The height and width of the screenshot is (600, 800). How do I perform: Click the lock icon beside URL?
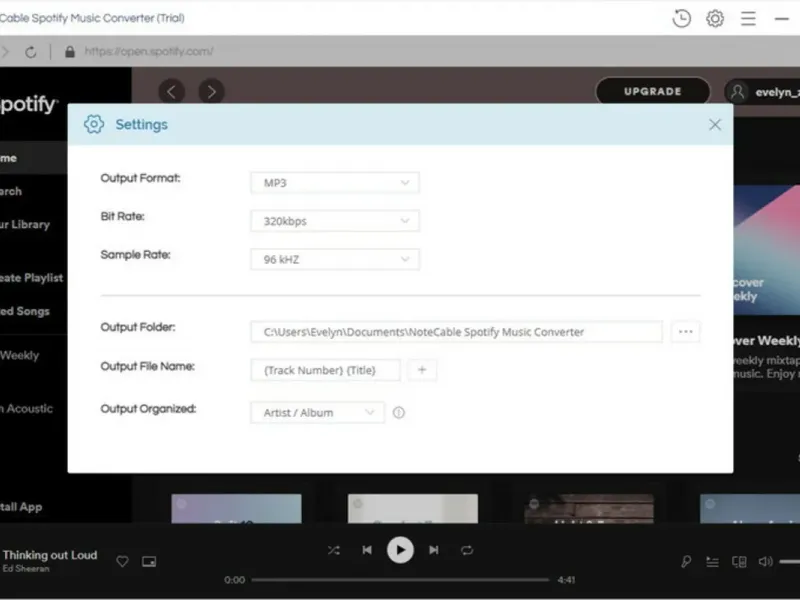pyautogui.click(x=70, y=52)
